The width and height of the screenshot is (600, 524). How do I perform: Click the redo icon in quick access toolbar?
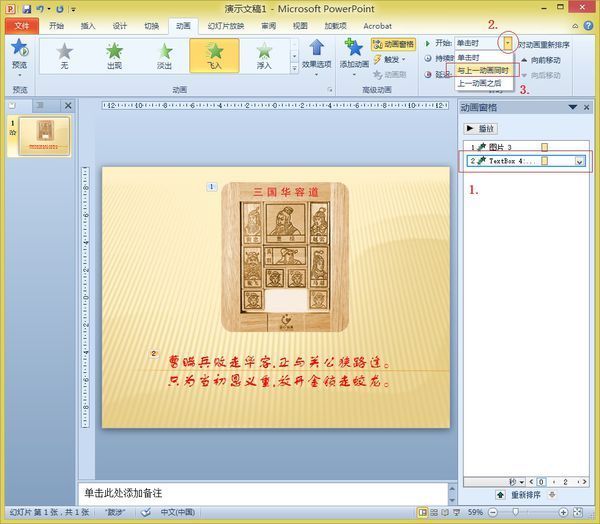(x=60, y=9)
